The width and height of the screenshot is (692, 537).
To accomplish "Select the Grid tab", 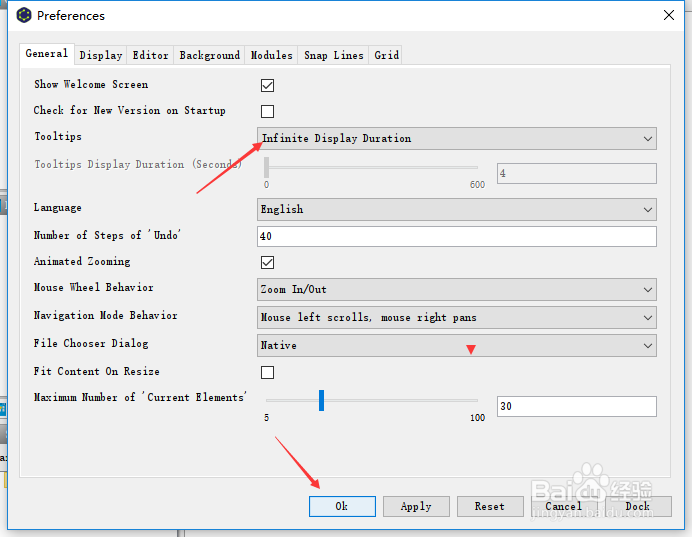I will 387,55.
